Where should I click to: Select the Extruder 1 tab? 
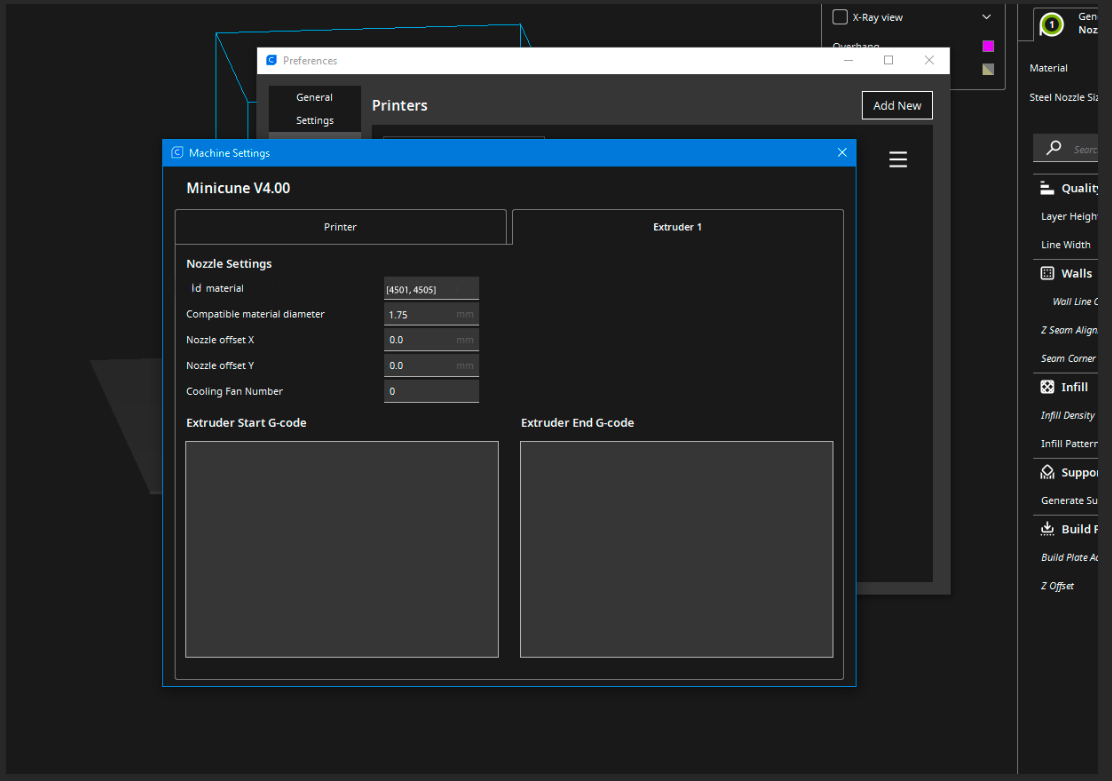(x=677, y=227)
